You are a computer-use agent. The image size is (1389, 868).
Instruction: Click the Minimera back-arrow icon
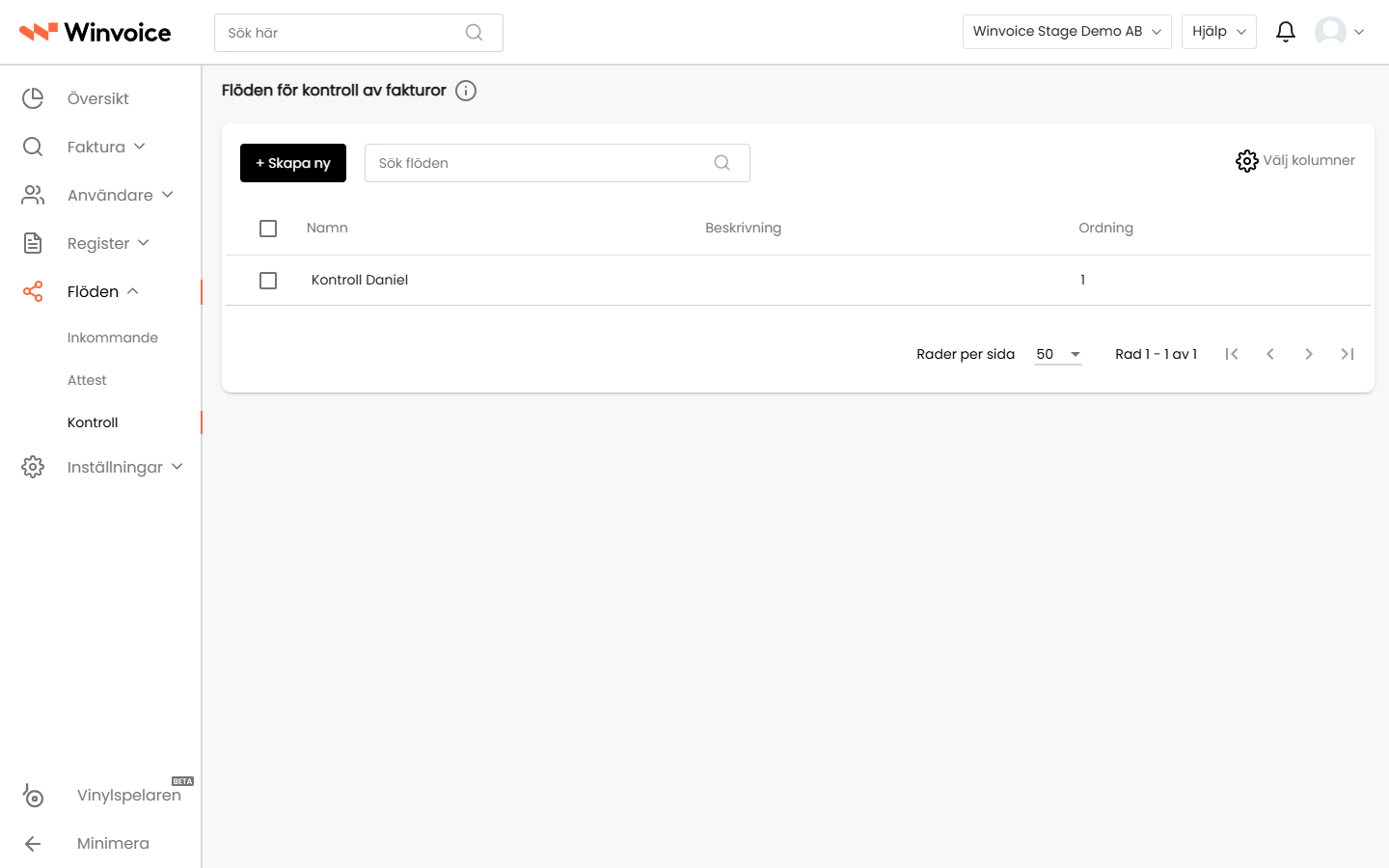click(33, 844)
